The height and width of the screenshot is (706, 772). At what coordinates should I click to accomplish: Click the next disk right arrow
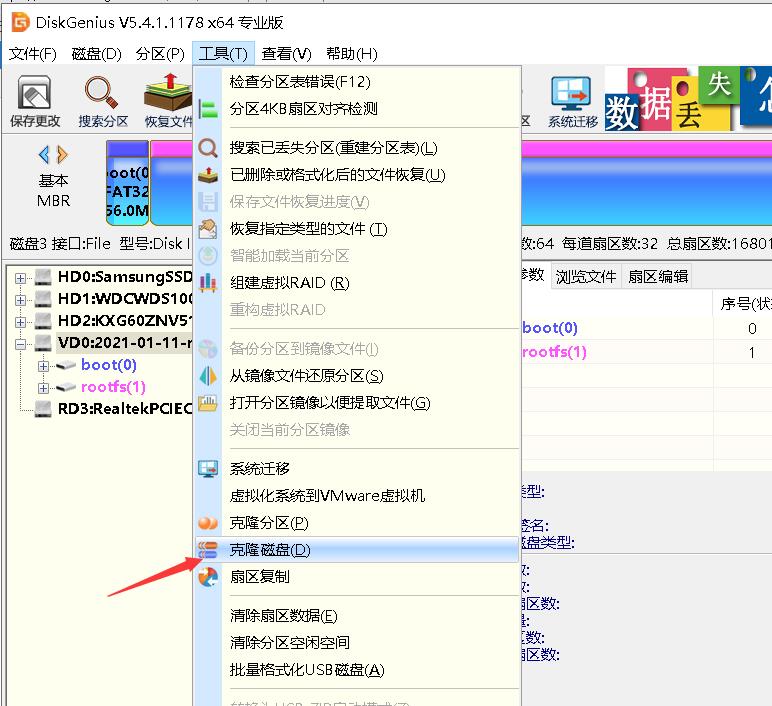[62, 155]
